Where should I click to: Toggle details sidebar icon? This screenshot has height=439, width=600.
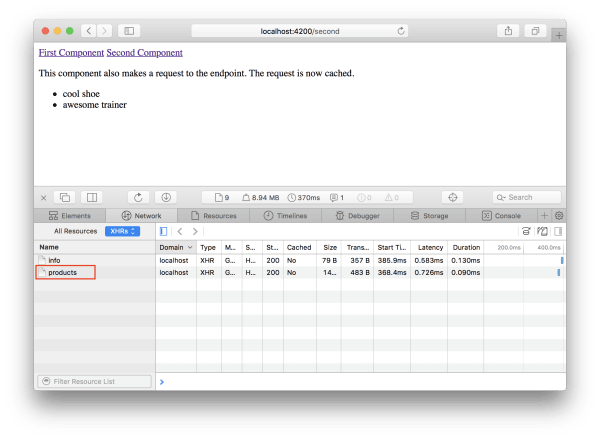click(x=558, y=231)
